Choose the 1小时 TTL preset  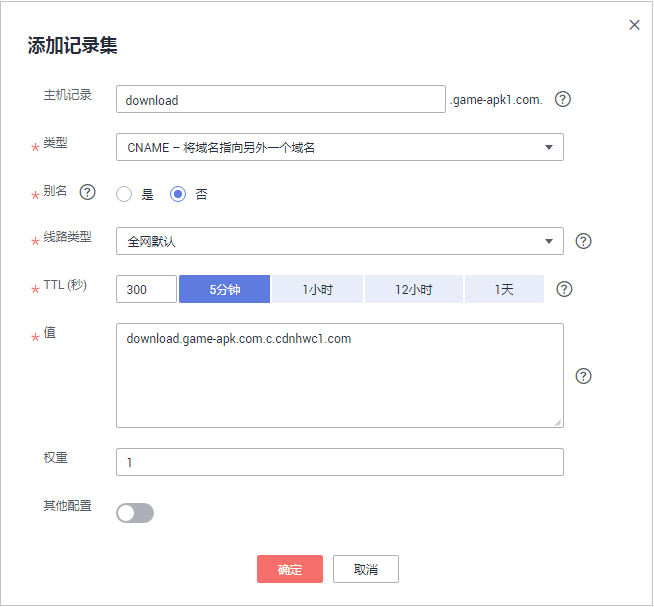point(317,289)
